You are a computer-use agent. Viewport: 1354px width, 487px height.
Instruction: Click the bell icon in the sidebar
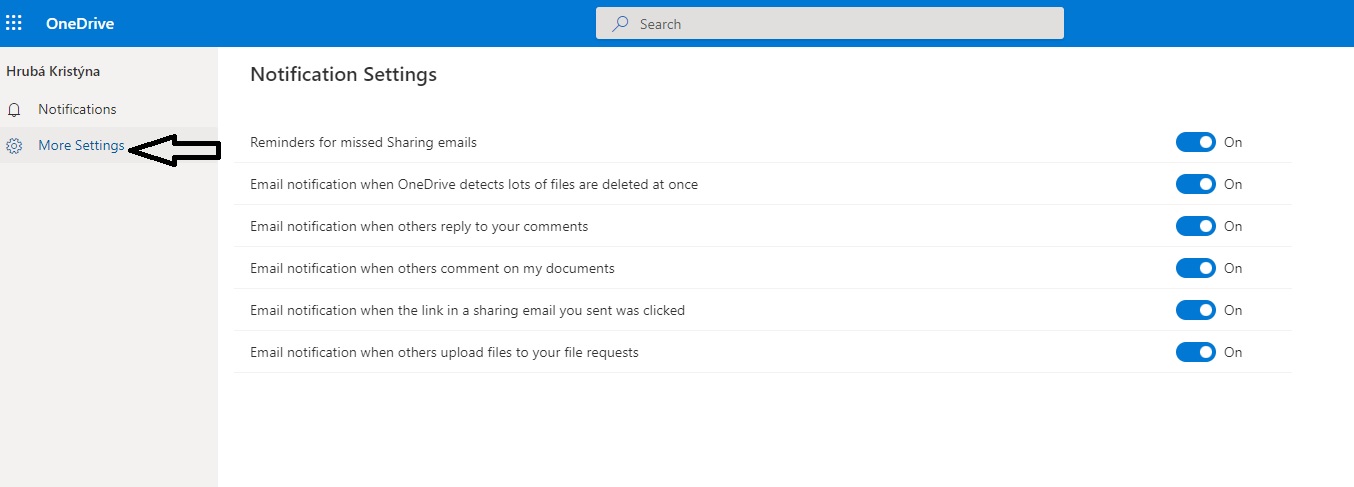14,110
